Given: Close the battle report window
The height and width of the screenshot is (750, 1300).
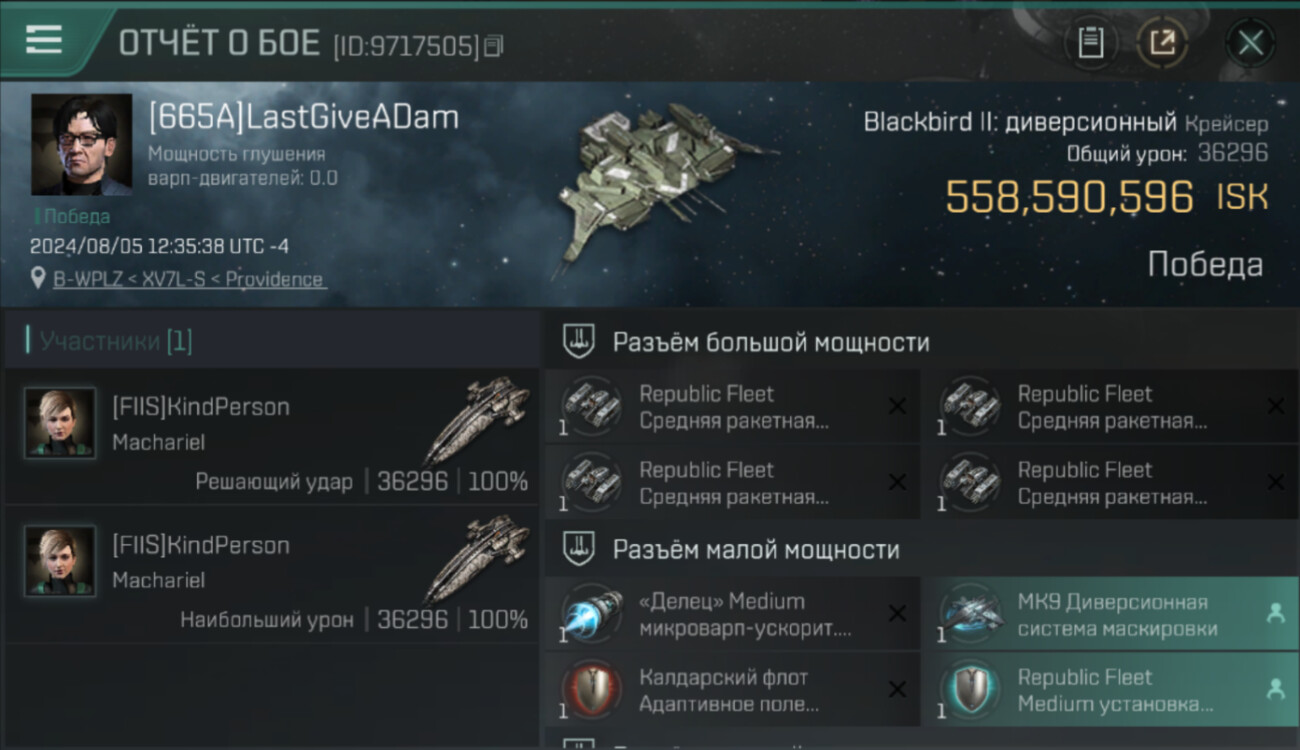Looking at the screenshot, I should (1250, 43).
